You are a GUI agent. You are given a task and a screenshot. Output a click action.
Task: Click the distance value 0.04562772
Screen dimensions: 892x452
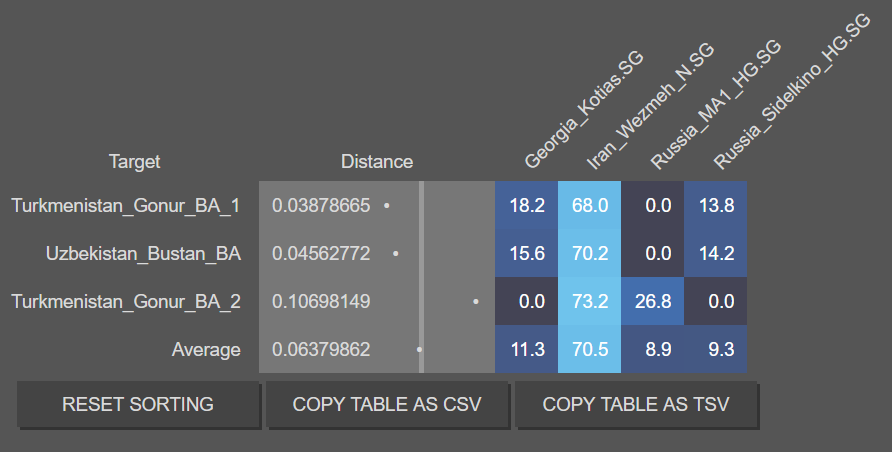321,254
